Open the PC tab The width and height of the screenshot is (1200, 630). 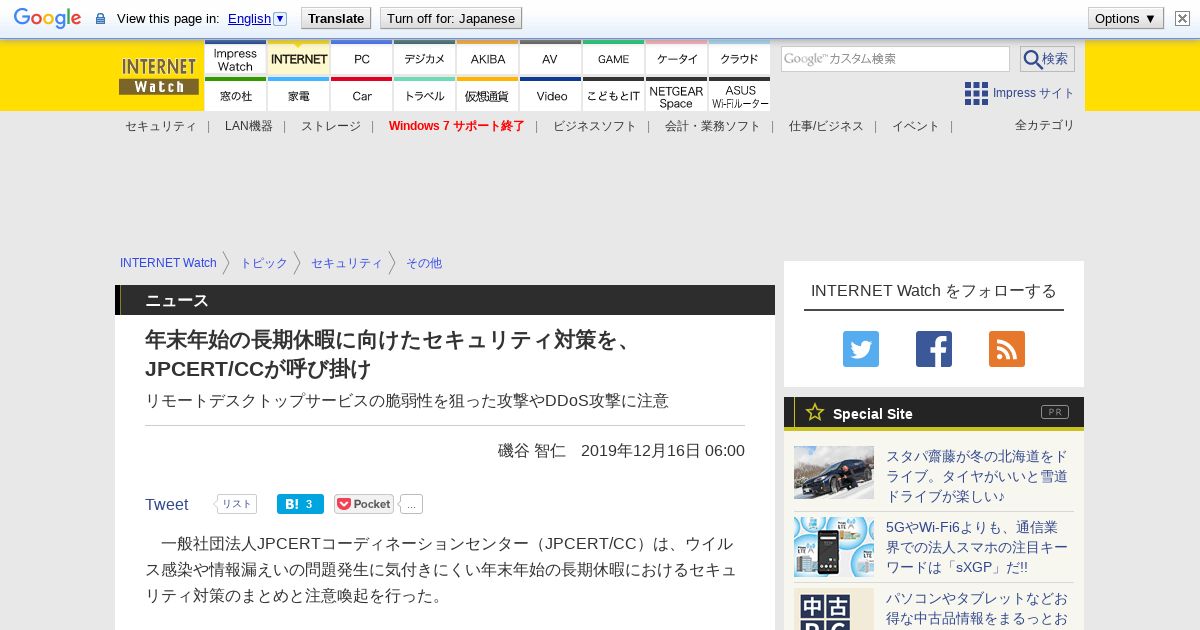click(x=361, y=59)
